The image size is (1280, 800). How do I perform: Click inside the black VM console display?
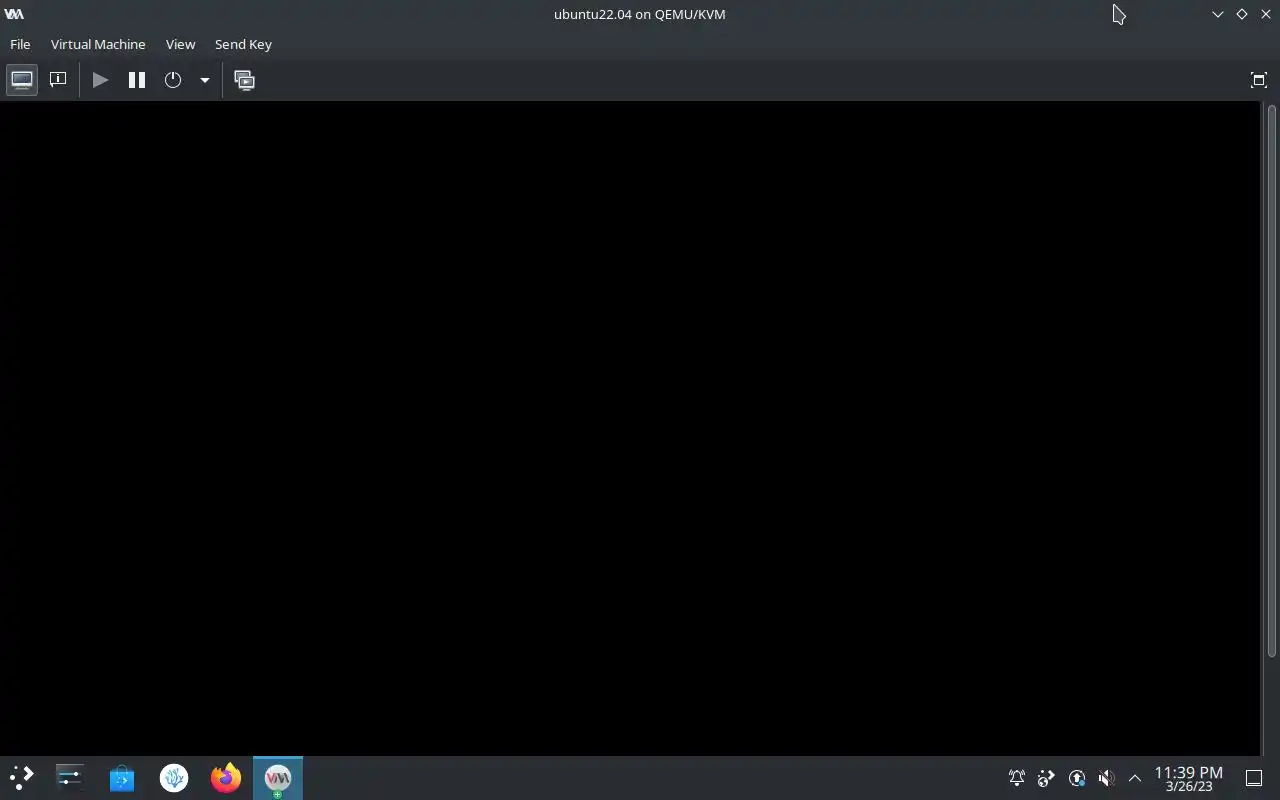point(630,428)
